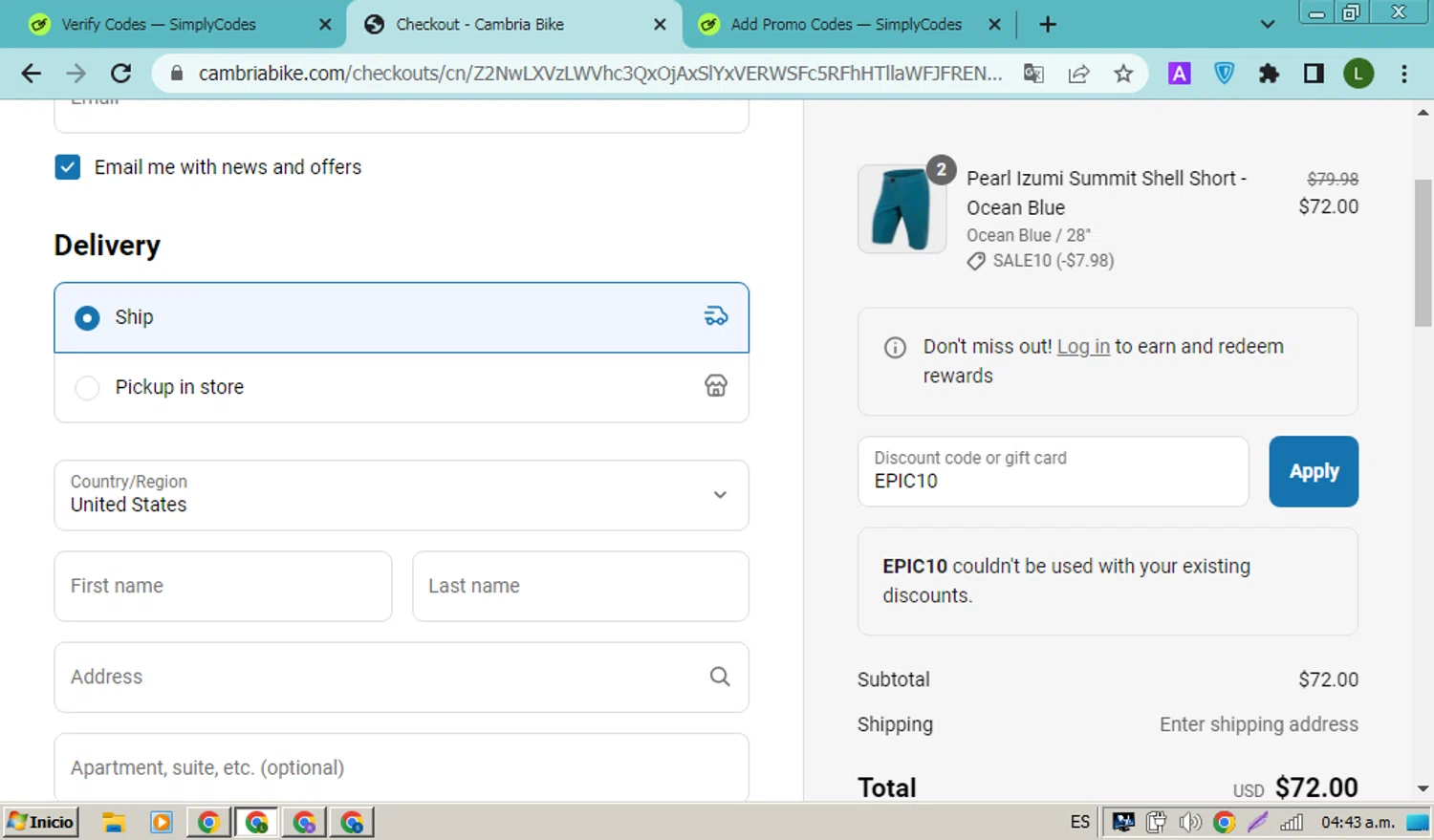The height and width of the screenshot is (840, 1434).
Task: Click the struck-through $79.98 price
Action: (x=1333, y=179)
